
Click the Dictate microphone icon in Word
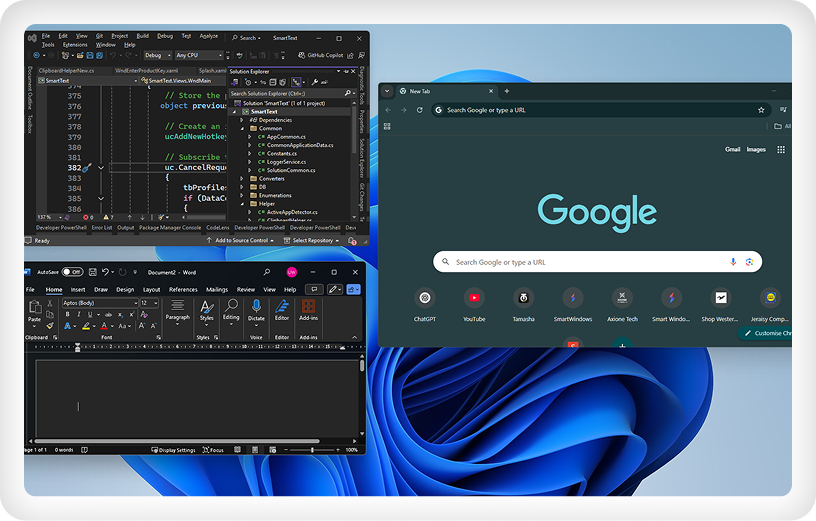pyautogui.click(x=256, y=307)
